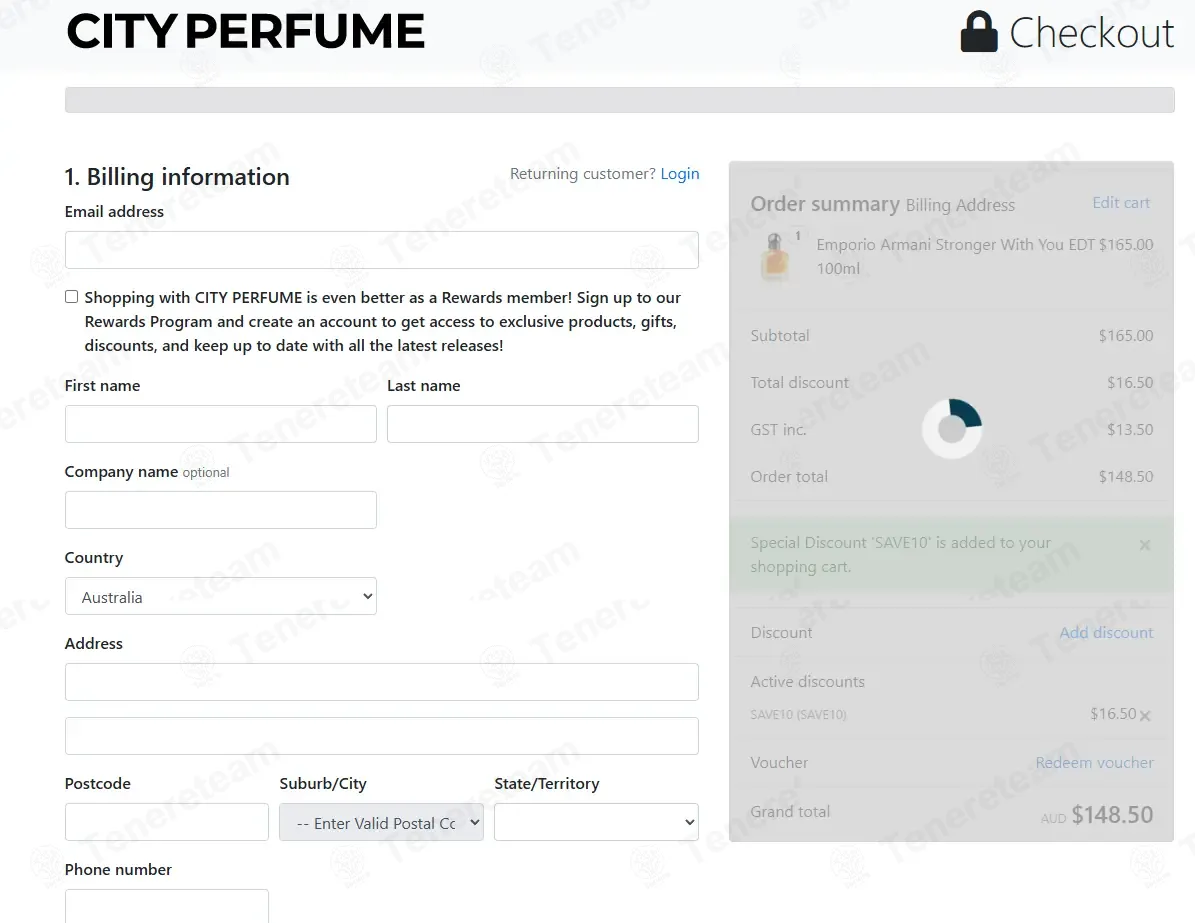Click the Add discount link
The image size is (1195, 923).
point(1106,633)
